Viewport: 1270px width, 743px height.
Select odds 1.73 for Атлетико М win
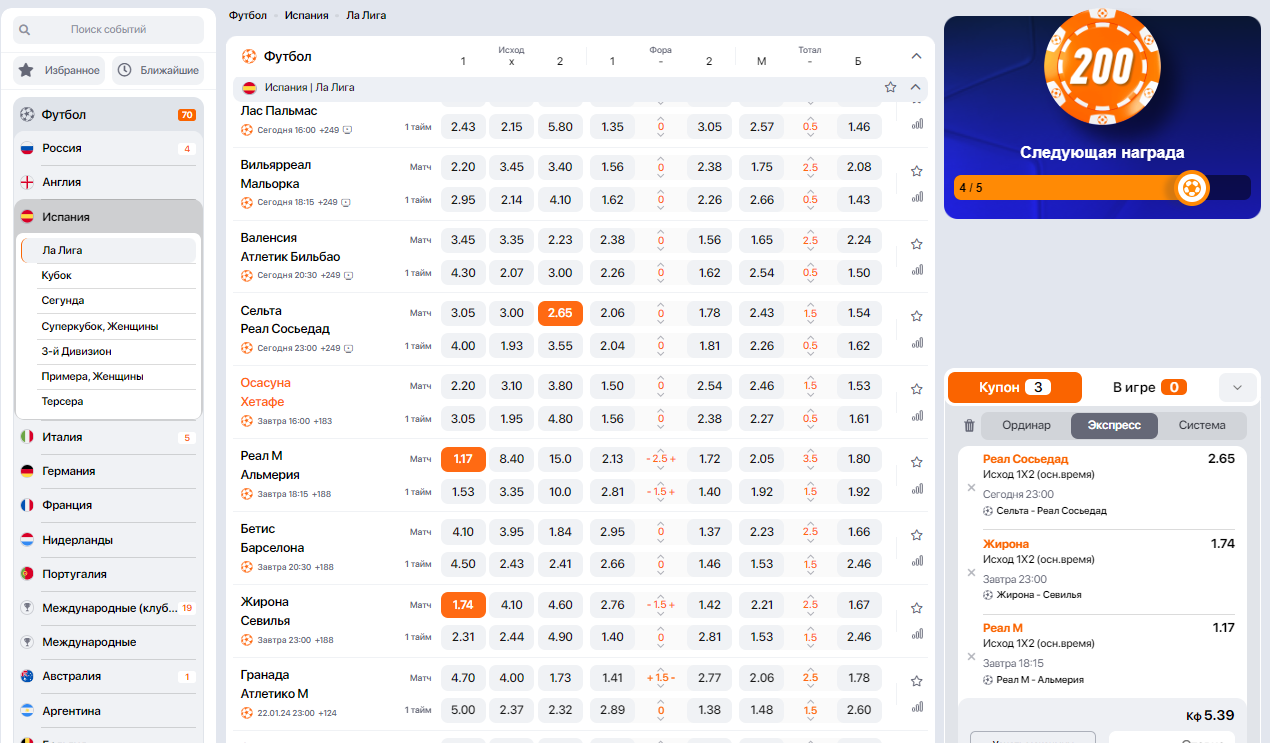560,678
